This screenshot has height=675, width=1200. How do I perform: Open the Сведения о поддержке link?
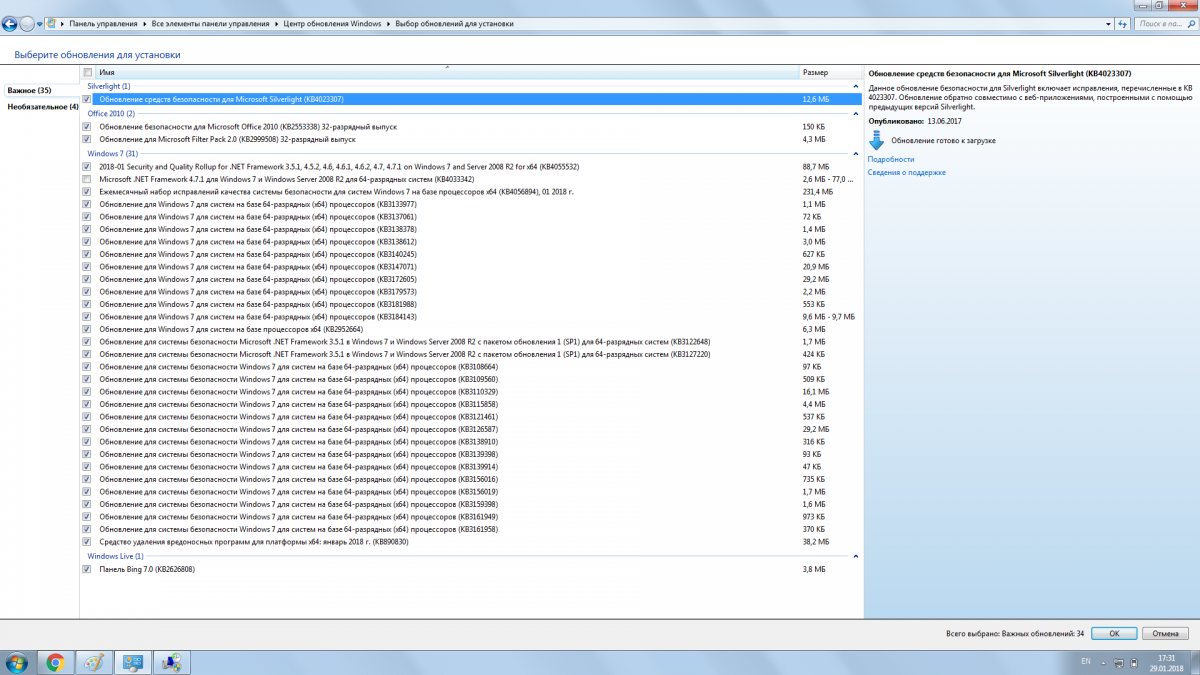pyautogui.click(x=907, y=173)
